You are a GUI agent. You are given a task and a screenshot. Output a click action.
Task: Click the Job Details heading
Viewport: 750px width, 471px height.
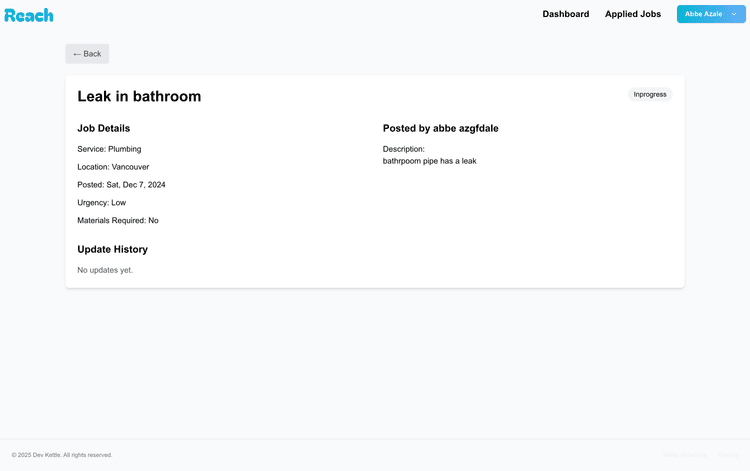point(103,128)
